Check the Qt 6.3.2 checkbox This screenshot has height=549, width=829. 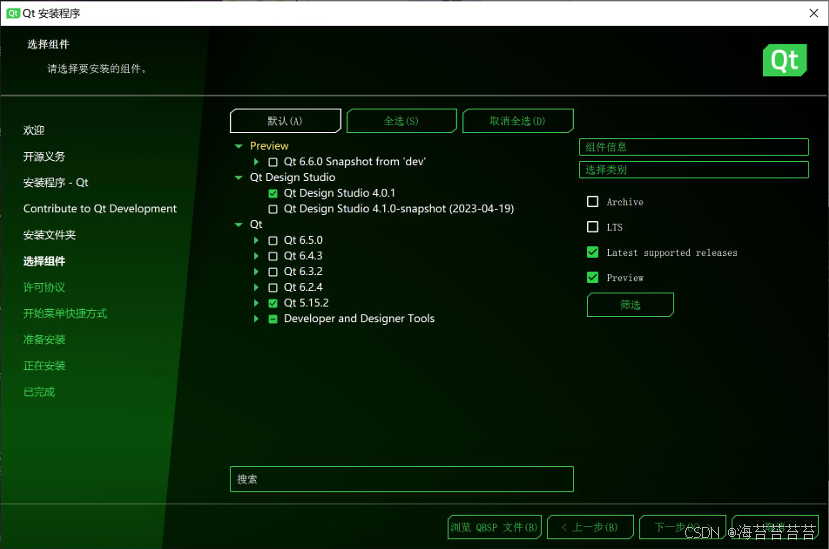[x=273, y=272]
